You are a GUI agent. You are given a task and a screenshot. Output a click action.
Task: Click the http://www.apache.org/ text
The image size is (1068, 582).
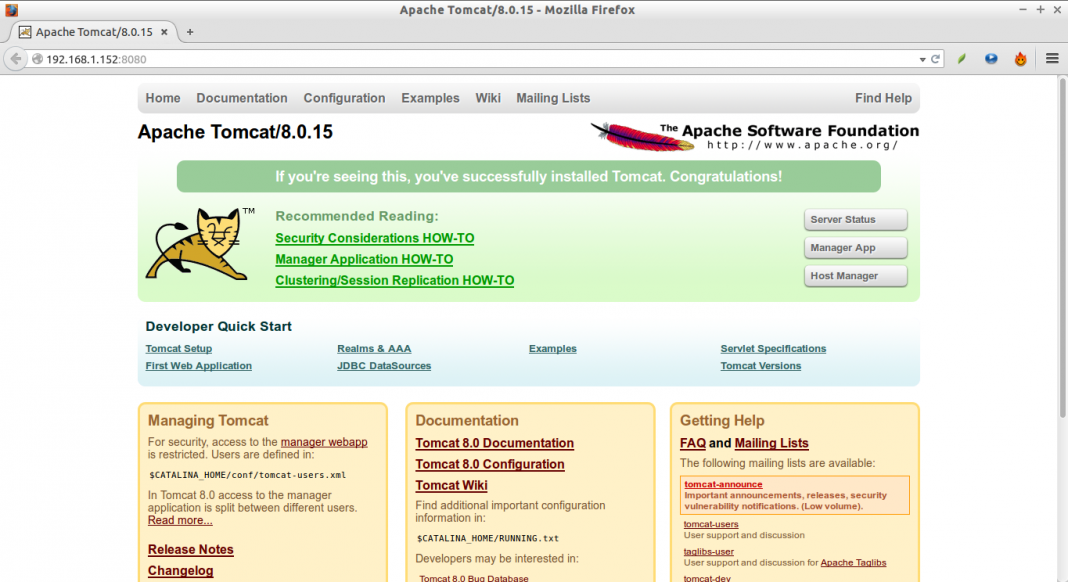[x=803, y=145]
